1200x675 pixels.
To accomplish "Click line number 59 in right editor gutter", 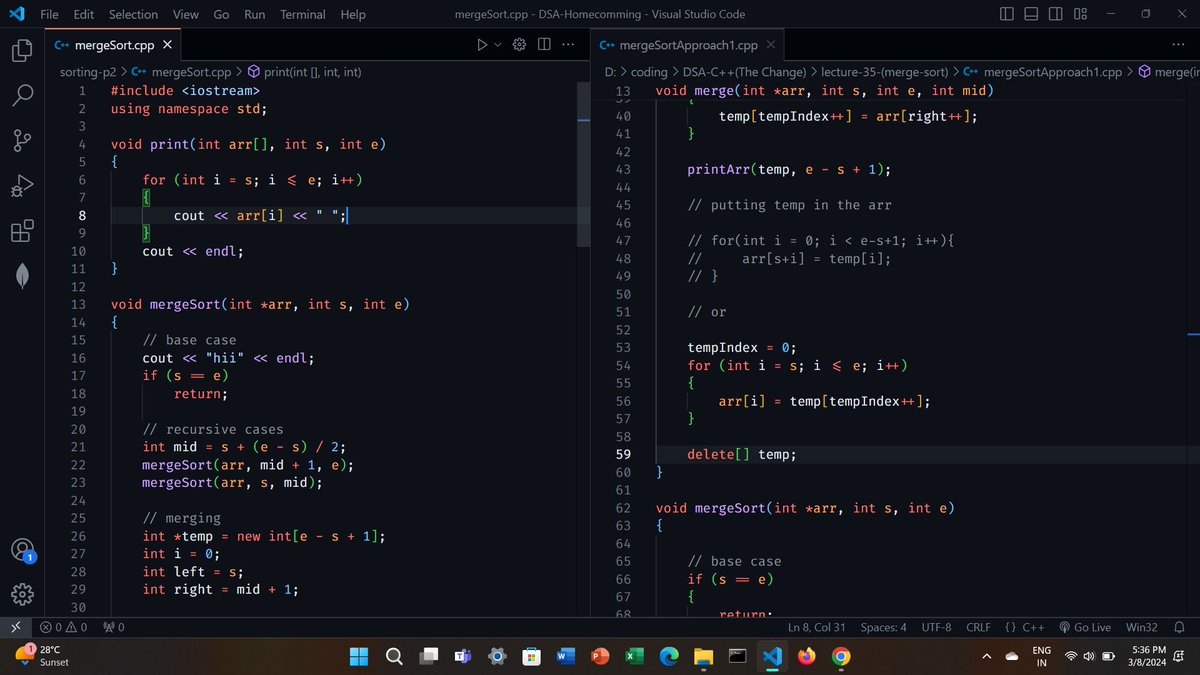I will (623, 454).
